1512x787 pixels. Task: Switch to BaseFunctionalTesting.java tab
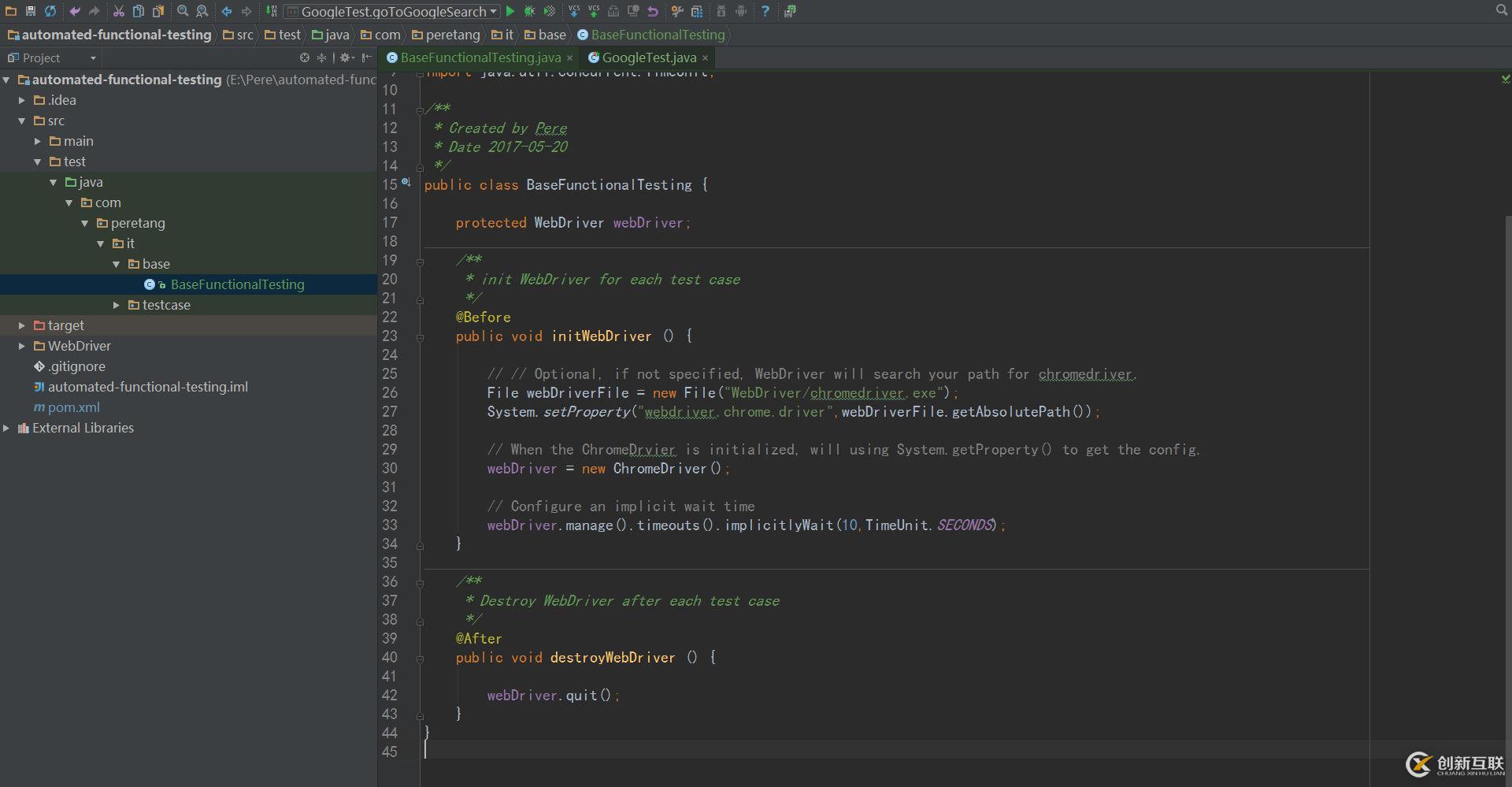click(x=480, y=58)
